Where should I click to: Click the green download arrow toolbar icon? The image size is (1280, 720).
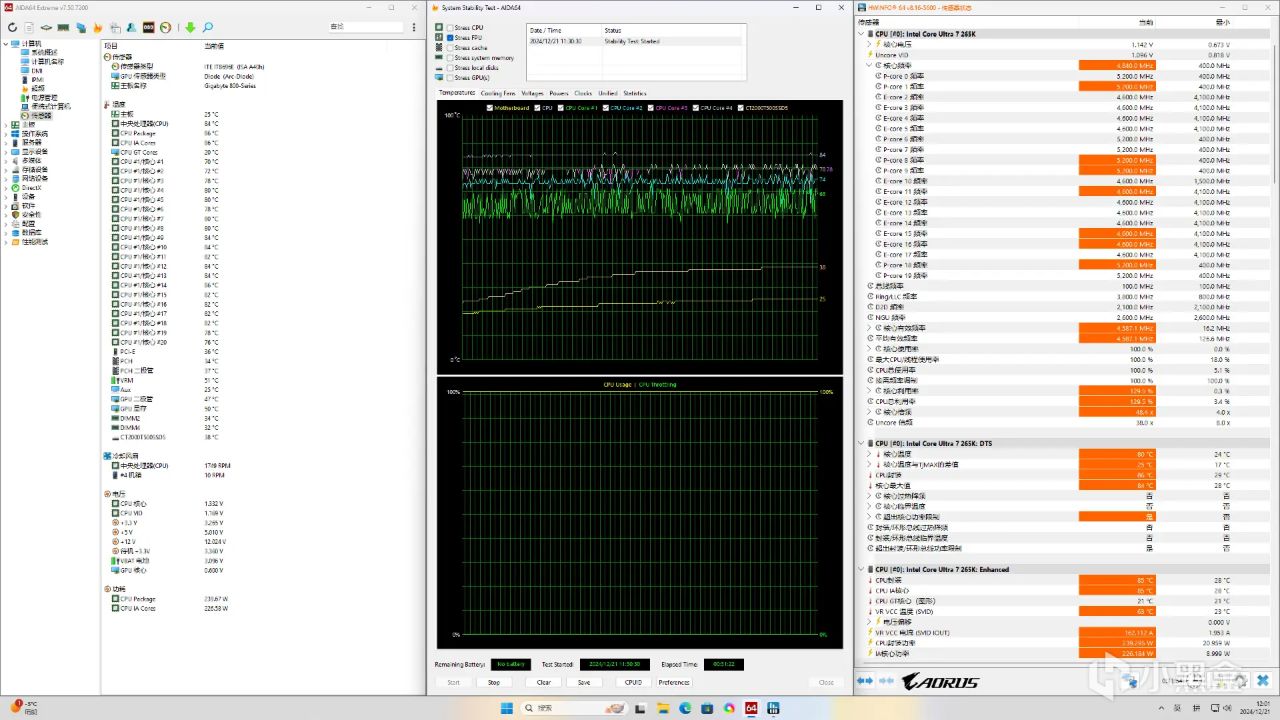click(x=190, y=28)
